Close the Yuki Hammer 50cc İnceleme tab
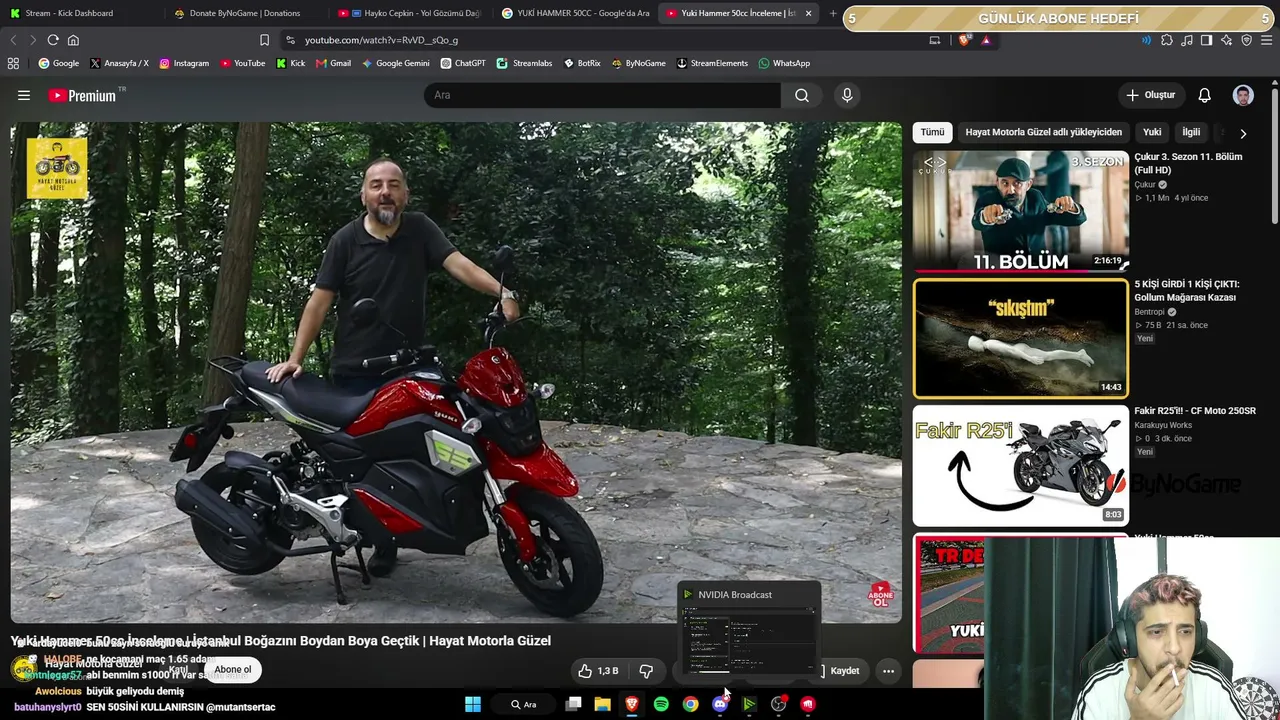Viewport: 1280px width, 720px height. click(x=808, y=13)
